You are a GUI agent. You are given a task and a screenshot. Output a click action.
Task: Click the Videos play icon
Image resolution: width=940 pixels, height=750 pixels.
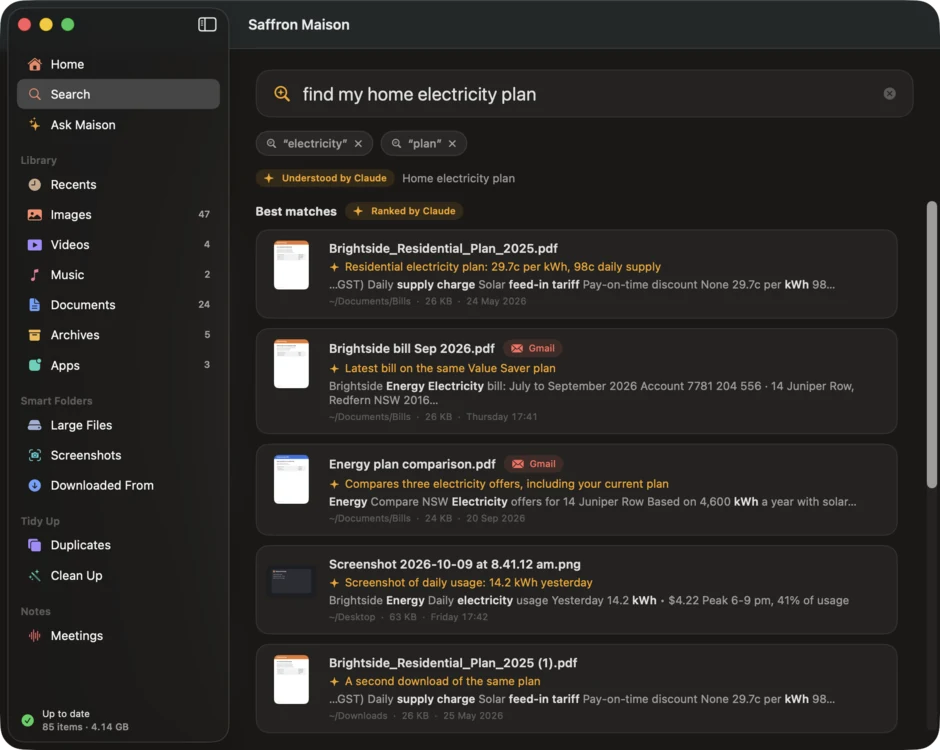pyautogui.click(x=35, y=245)
